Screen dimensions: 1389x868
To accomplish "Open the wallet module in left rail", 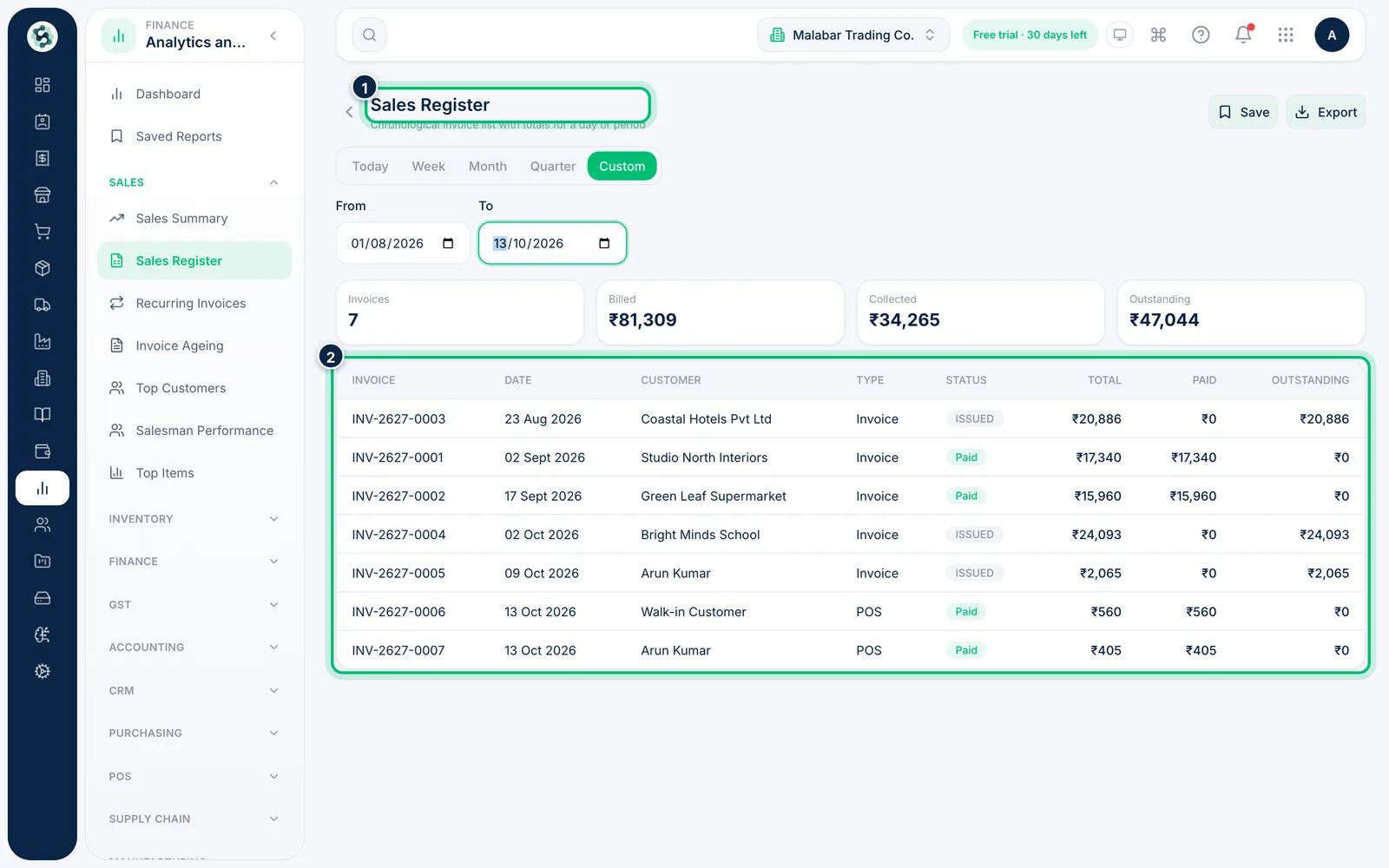I will click(x=42, y=451).
